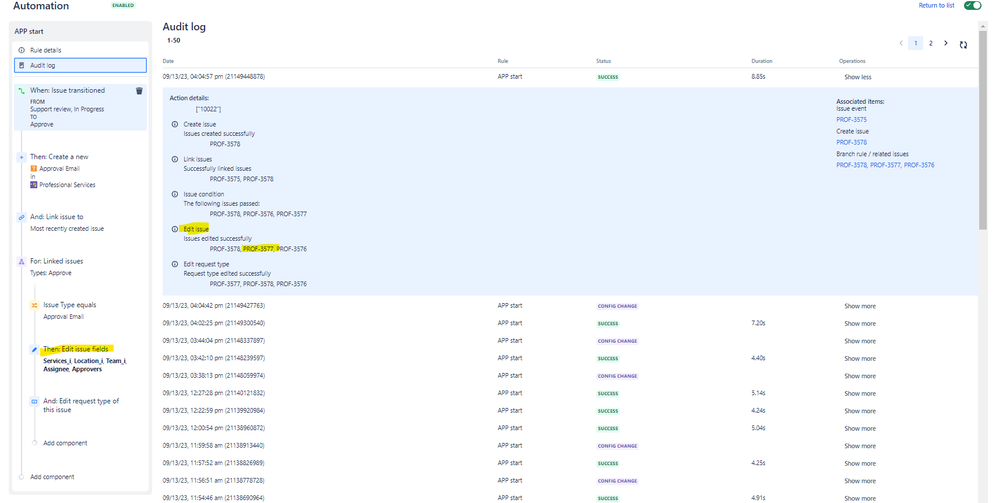Click the Status column header
999x503 pixels.
point(603,61)
